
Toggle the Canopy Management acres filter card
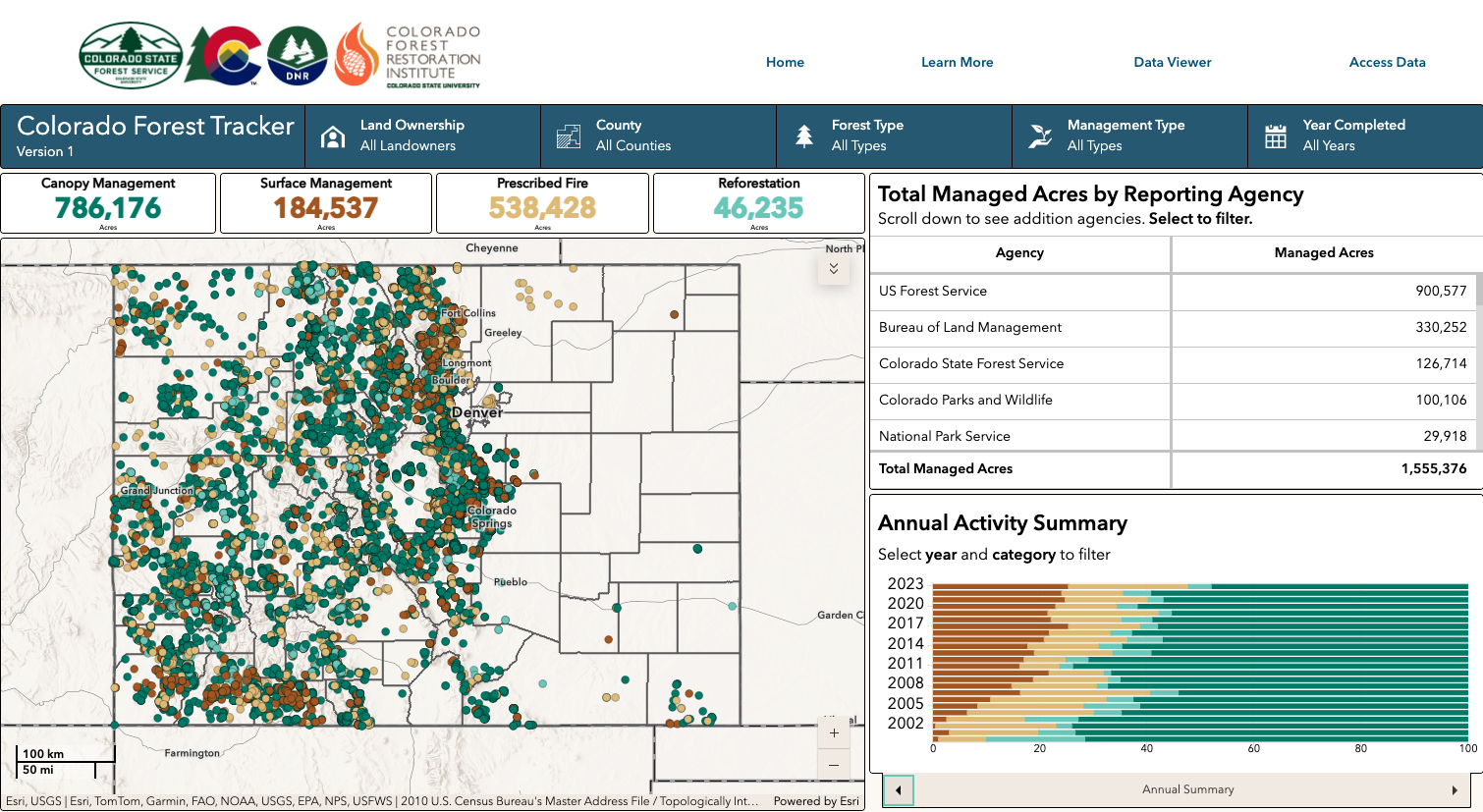(108, 201)
